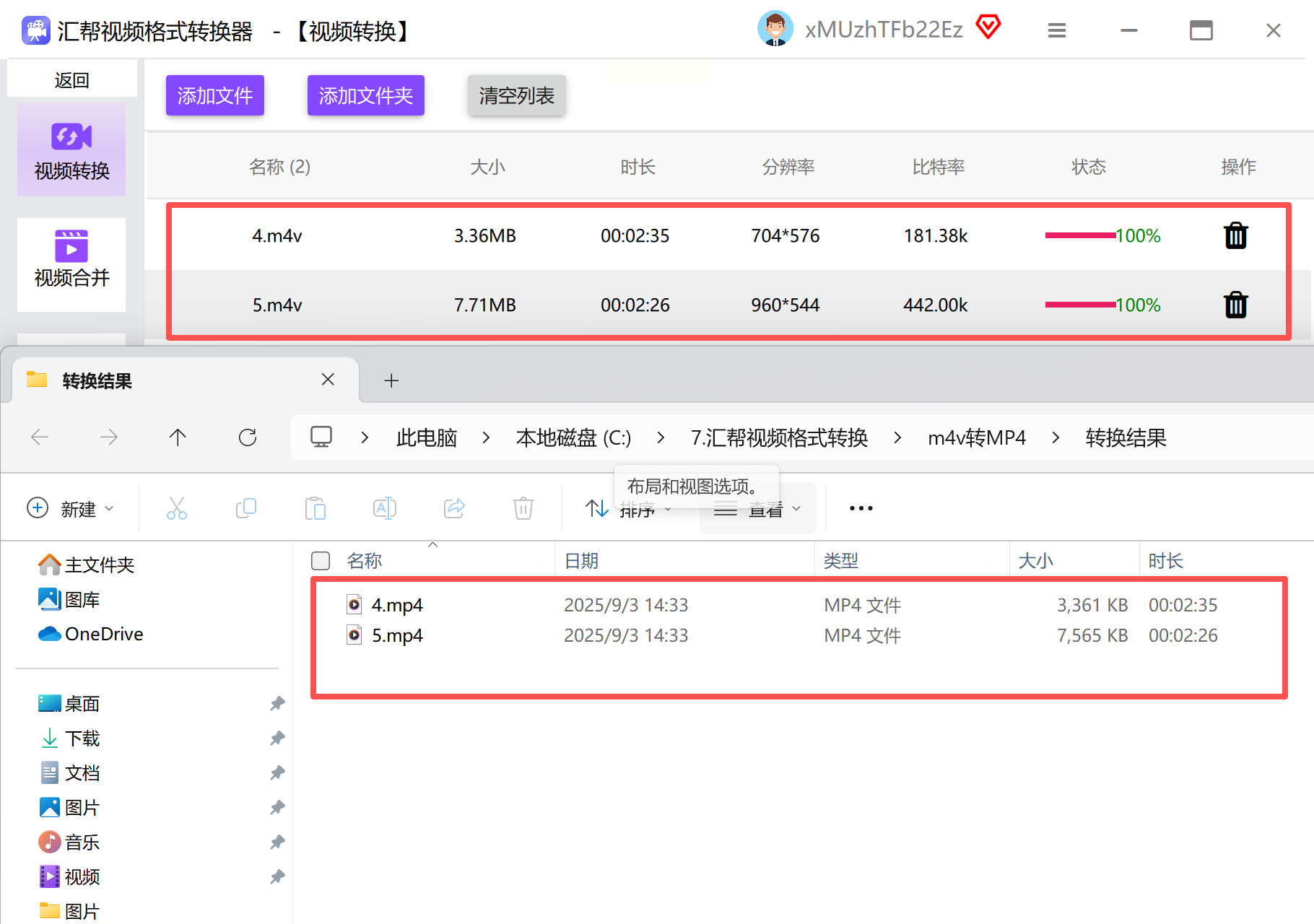Toggle the select-all checkbox beside 名称
Viewport: 1314px width, 924px height.
(x=321, y=561)
